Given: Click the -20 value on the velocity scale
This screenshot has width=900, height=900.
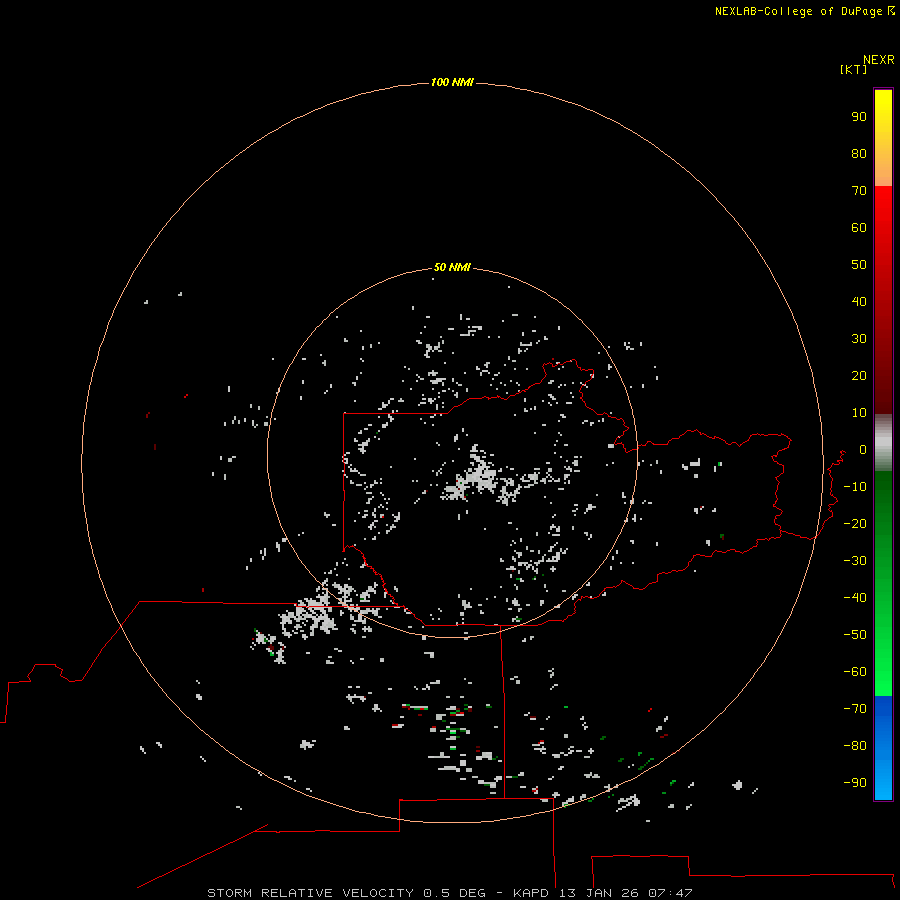Looking at the screenshot, I should 855,523.
